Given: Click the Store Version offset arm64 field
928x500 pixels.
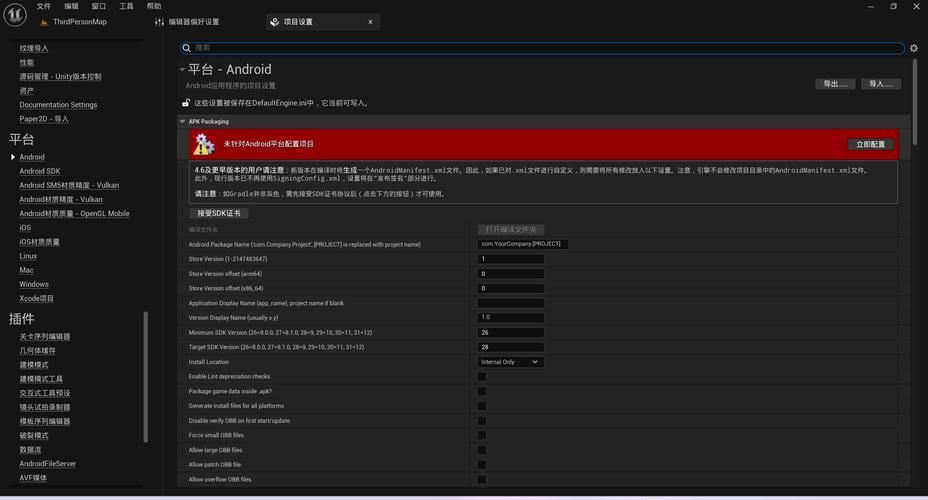Looking at the screenshot, I should (x=511, y=274).
